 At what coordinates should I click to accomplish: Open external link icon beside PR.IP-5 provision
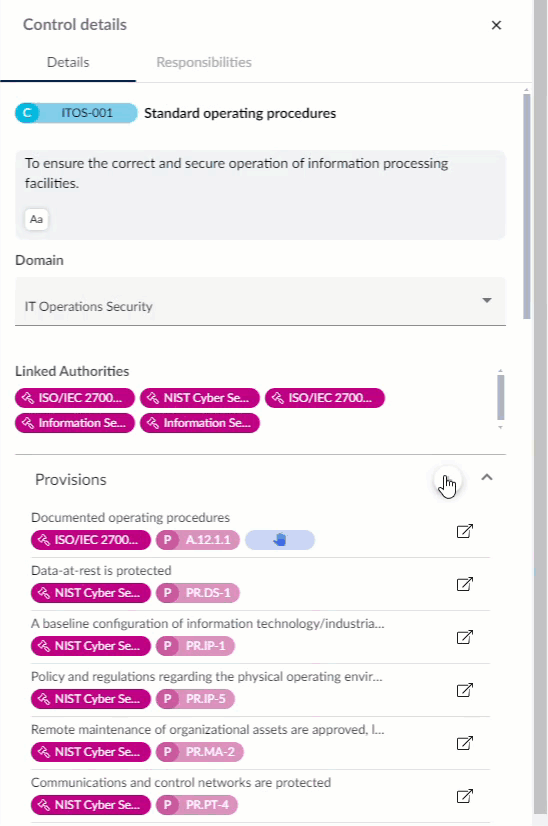coord(464,690)
